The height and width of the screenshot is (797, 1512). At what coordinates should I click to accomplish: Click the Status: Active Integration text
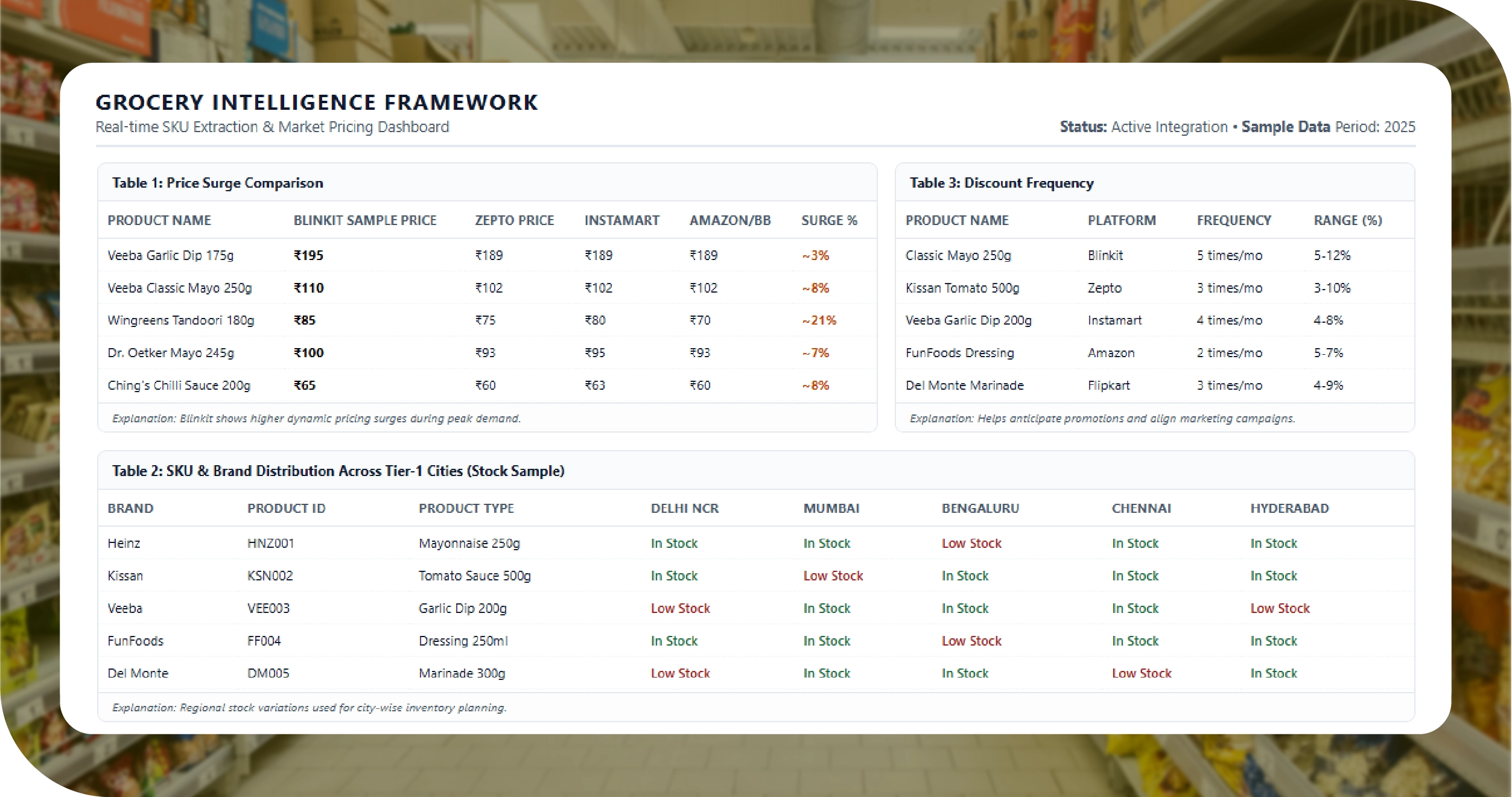pos(1143,127)
